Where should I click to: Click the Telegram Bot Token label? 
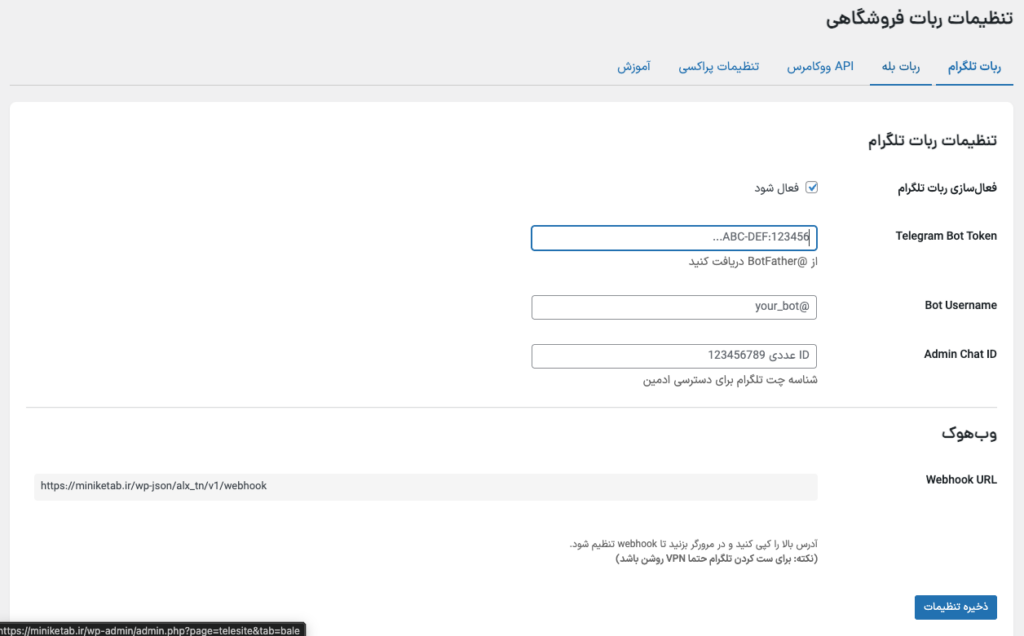tap(946, 236)
